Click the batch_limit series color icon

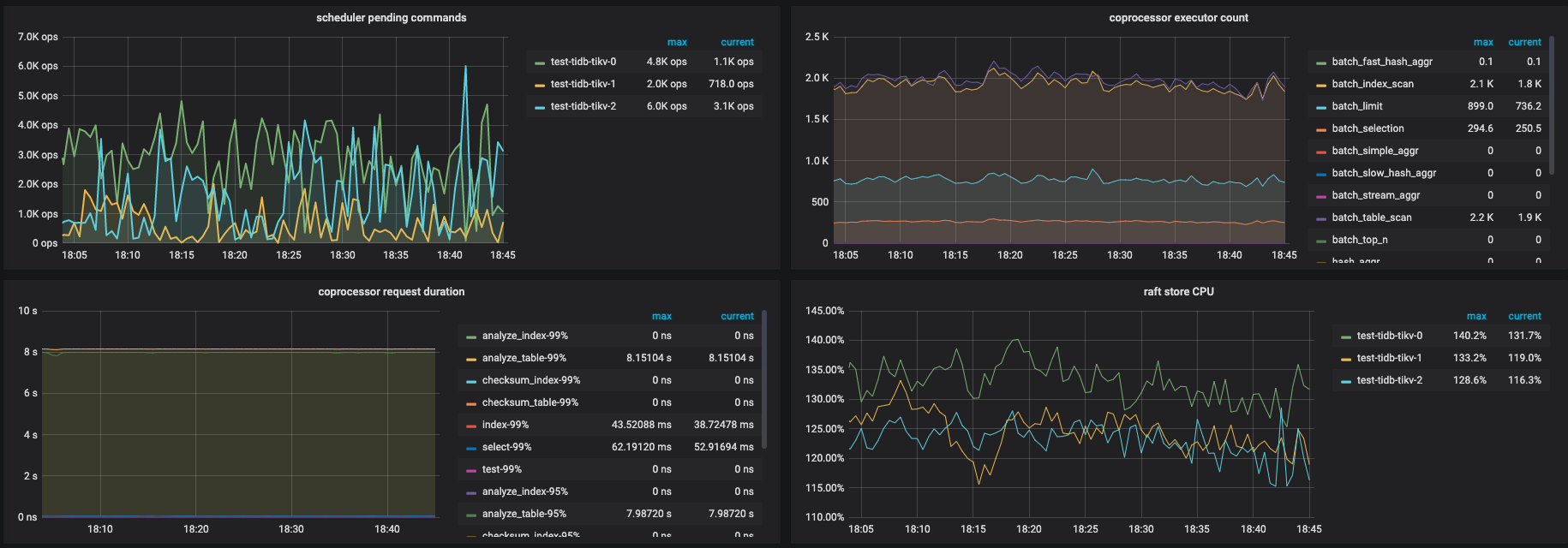tap(1320, 107)
